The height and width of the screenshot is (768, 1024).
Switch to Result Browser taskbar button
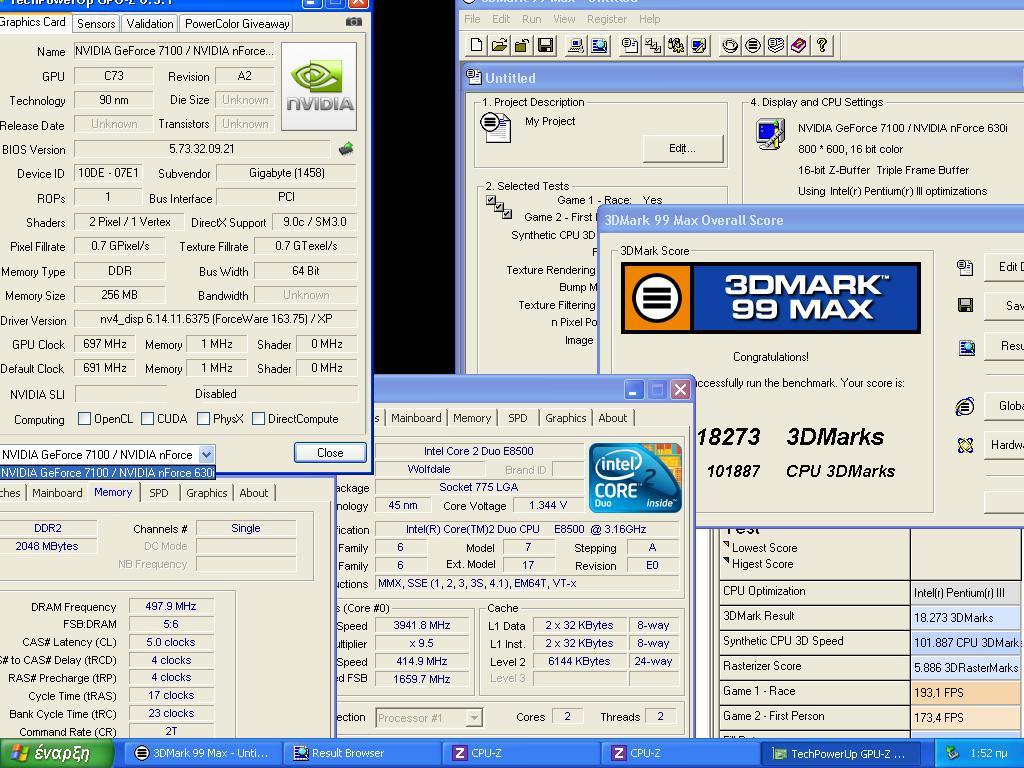(362, 753)
